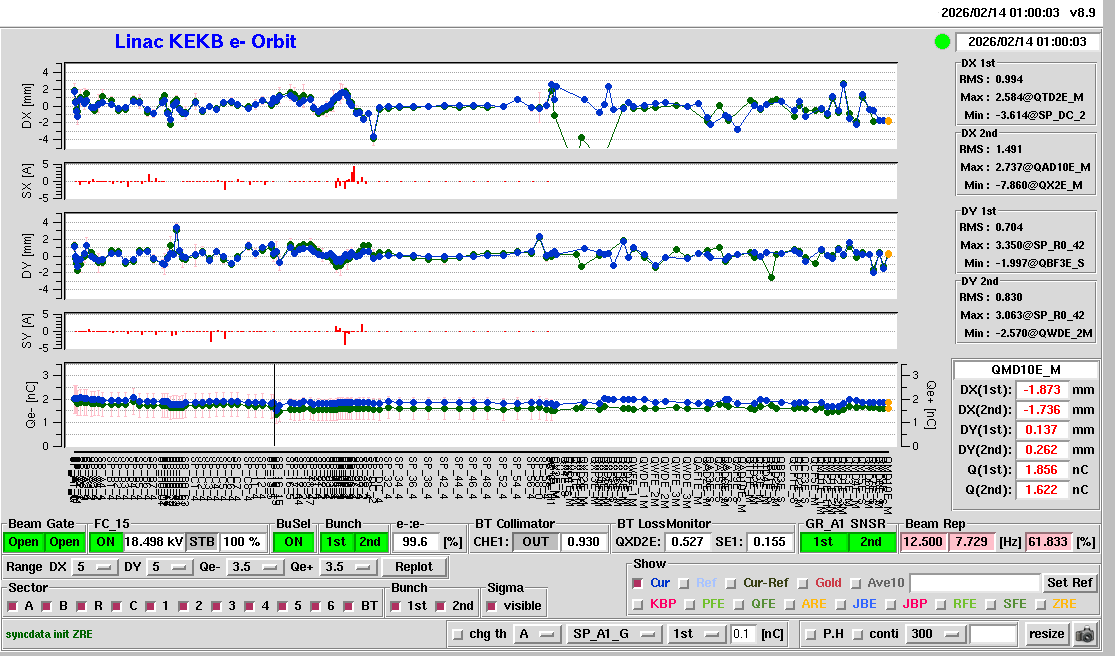Uncheck Sector BT checkbox
The image size is (1115, 656).
(350, 606)
